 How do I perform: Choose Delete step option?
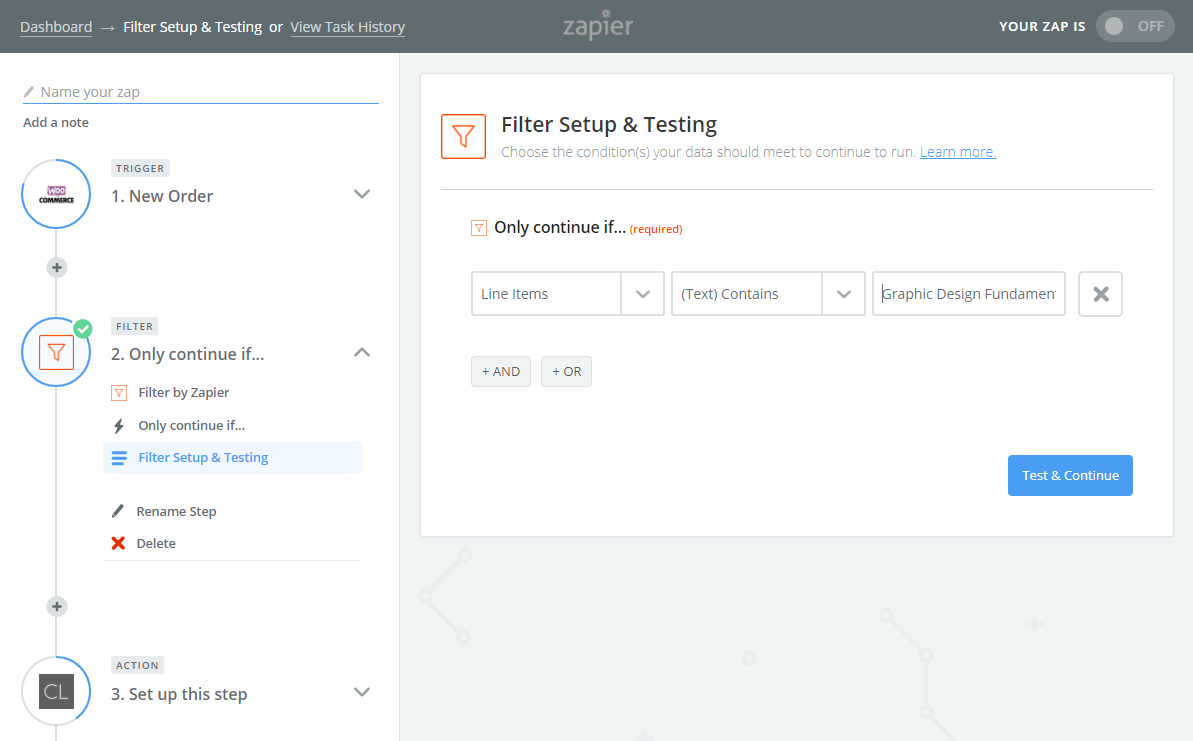point(156,543)
